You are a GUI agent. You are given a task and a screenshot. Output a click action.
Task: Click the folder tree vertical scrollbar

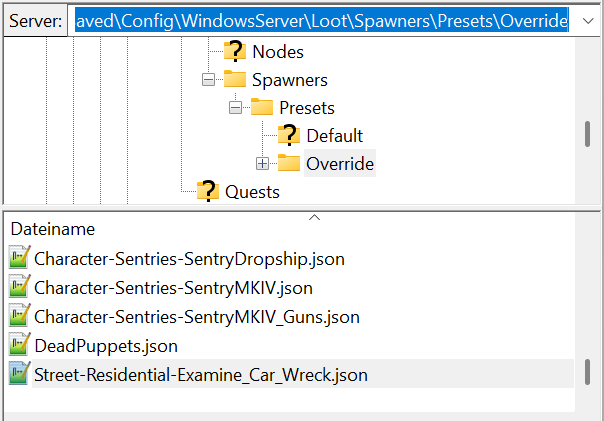[587, 133]
